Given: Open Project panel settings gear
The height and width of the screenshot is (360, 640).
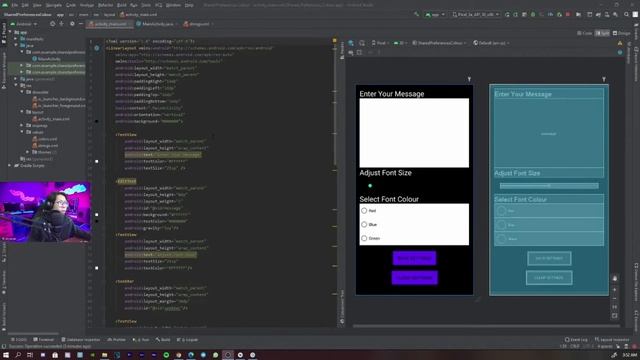Looking at the screenshot, I should click(x=72, y=24).
